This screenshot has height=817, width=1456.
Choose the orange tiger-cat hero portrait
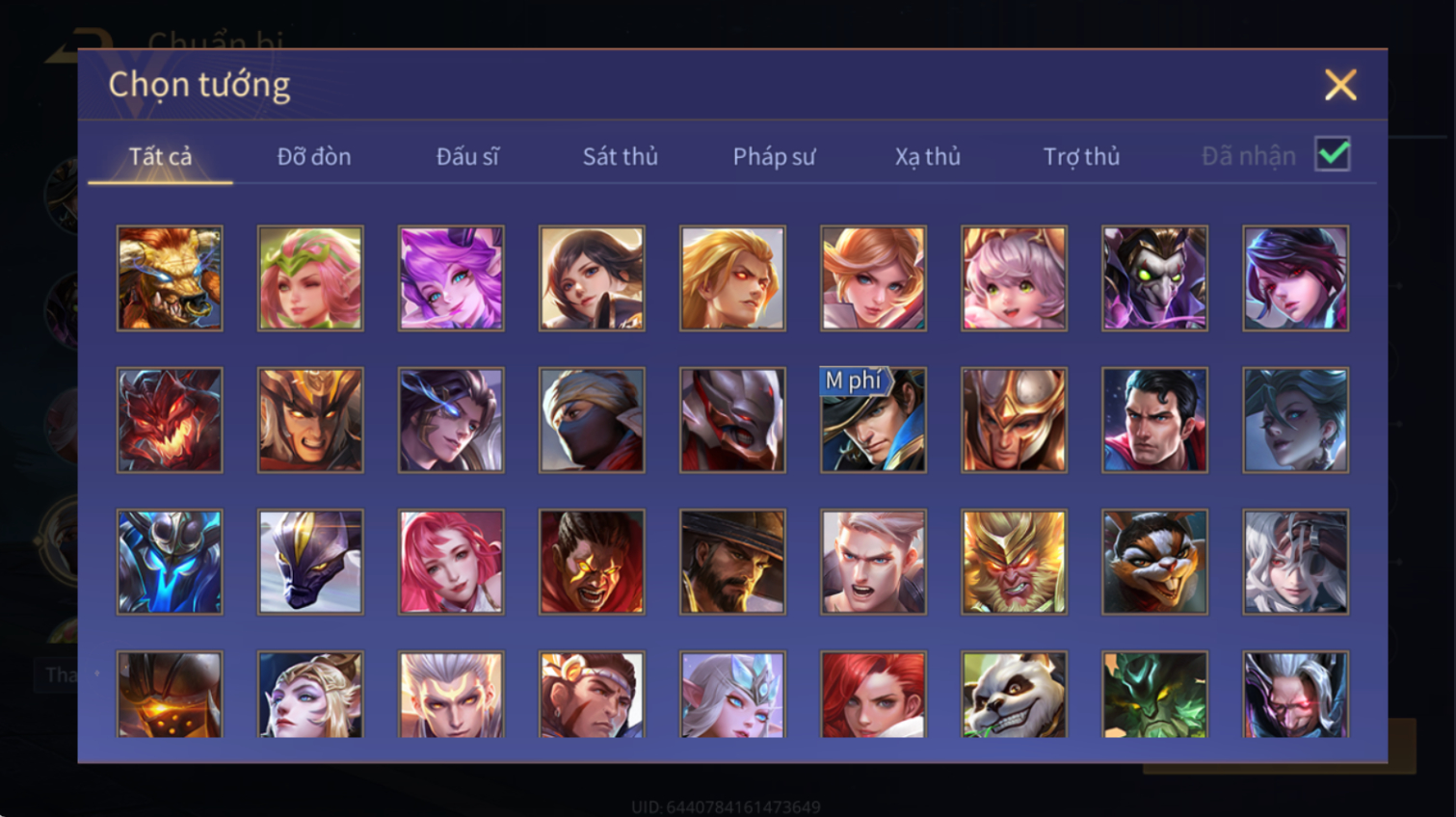tap(1154, 562)
